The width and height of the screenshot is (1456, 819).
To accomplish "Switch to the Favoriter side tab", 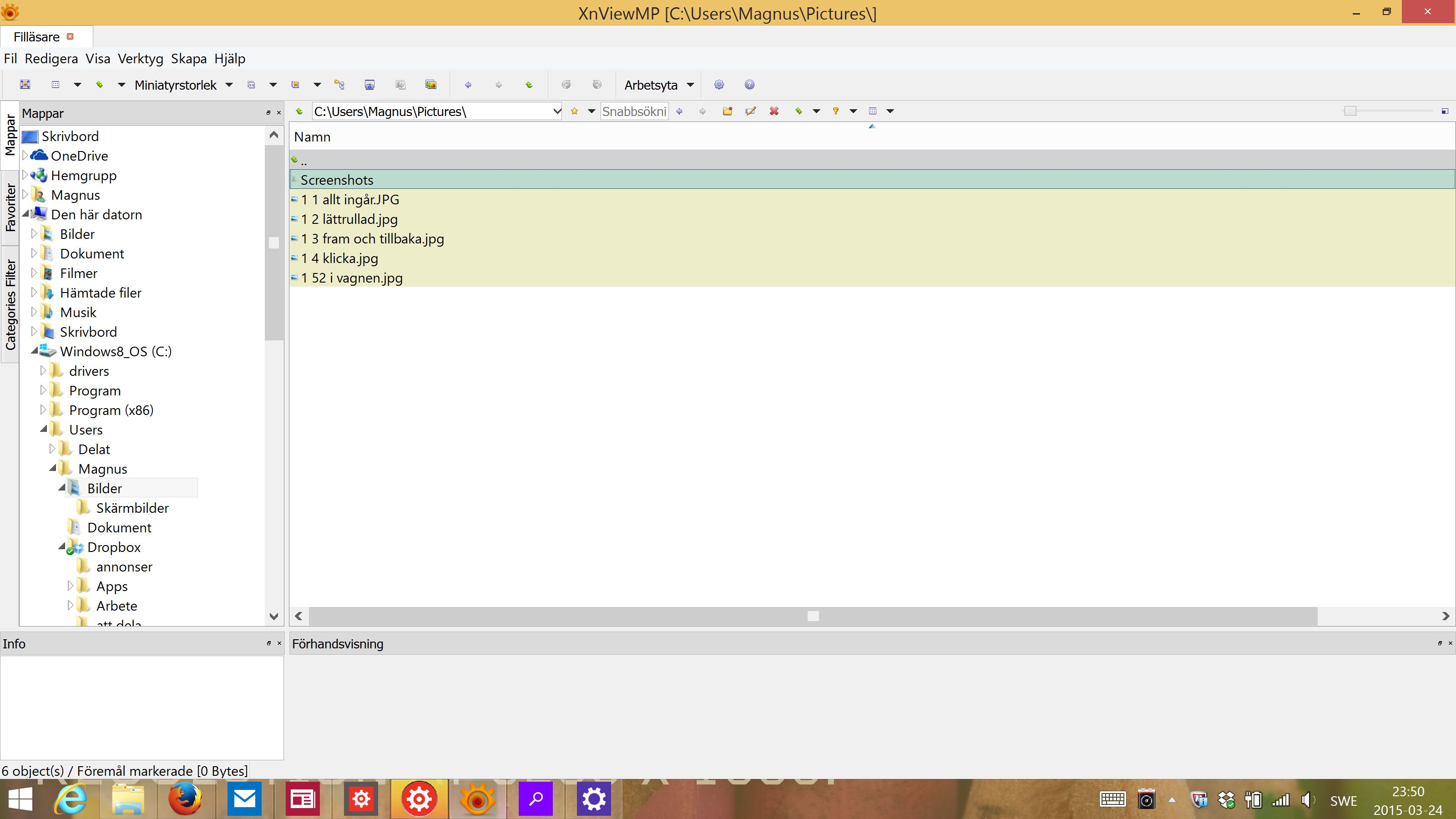I will point(10,207).
